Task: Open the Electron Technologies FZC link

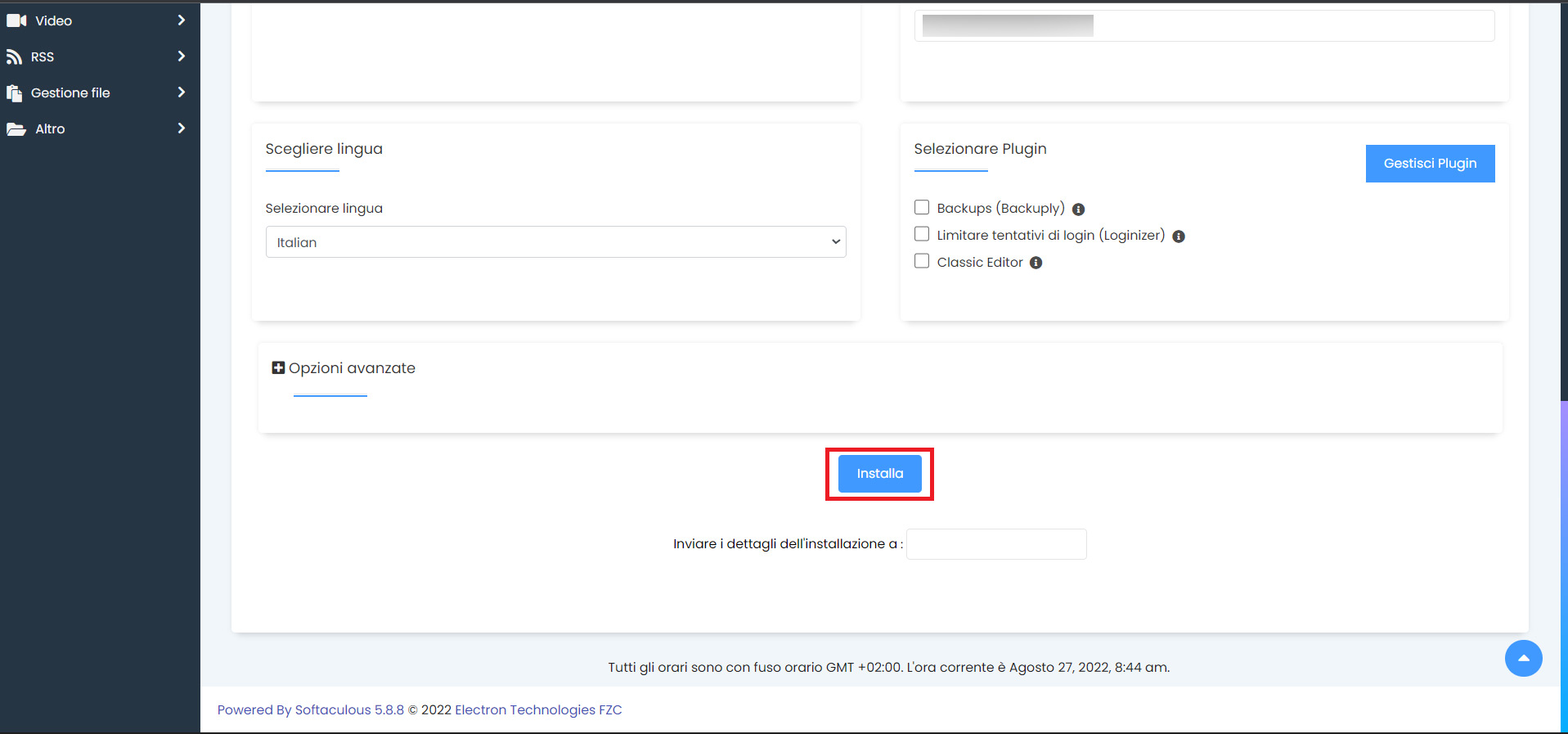Action: [538, 709]
